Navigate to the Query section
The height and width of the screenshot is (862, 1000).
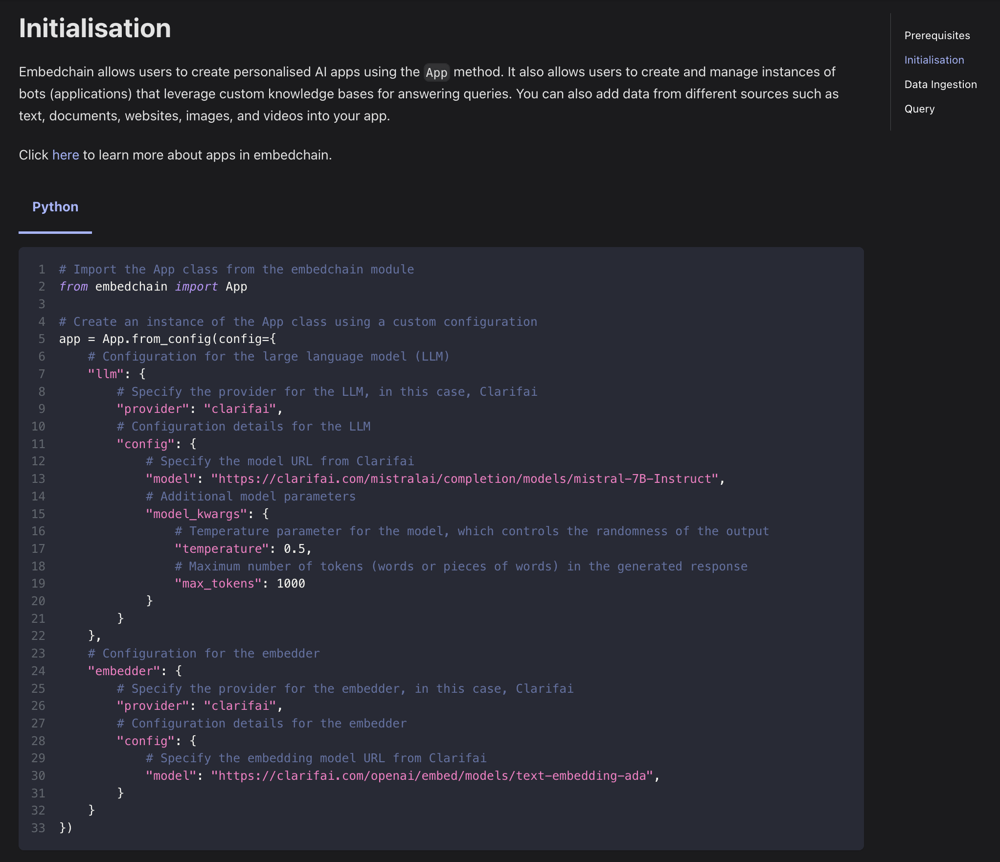(919, 109)
